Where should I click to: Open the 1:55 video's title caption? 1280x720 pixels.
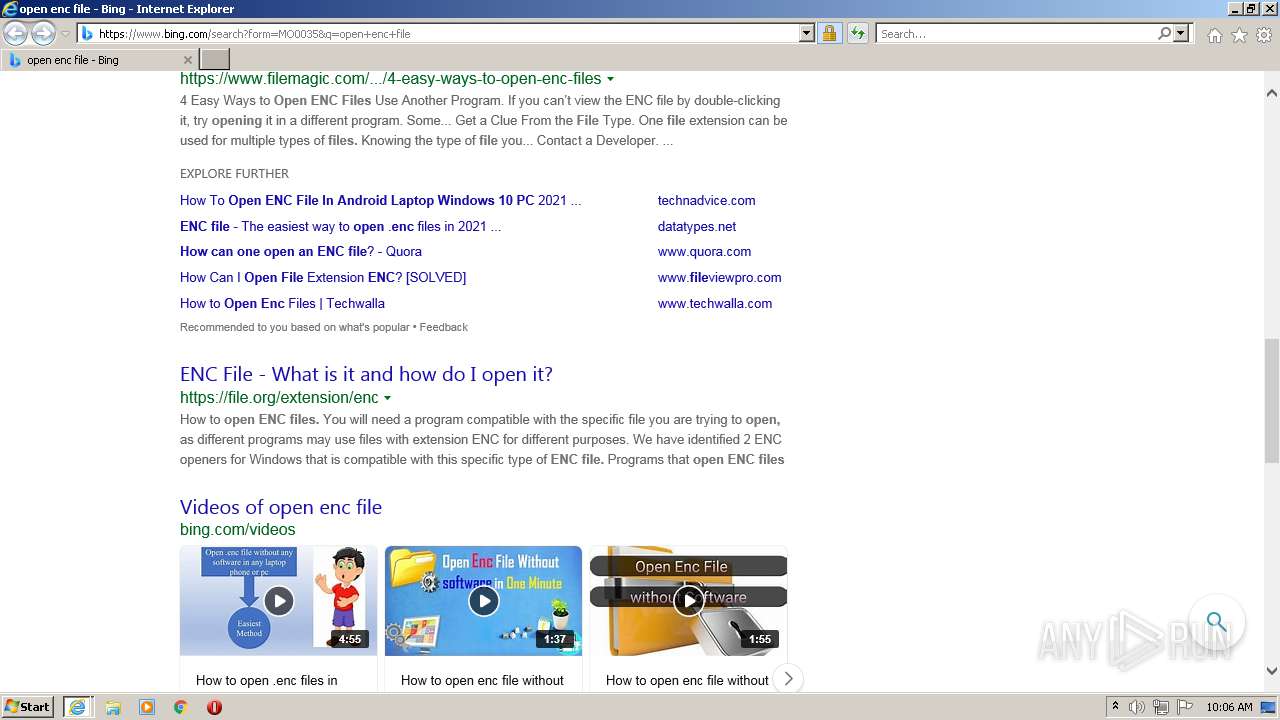[x=687, y=680]
